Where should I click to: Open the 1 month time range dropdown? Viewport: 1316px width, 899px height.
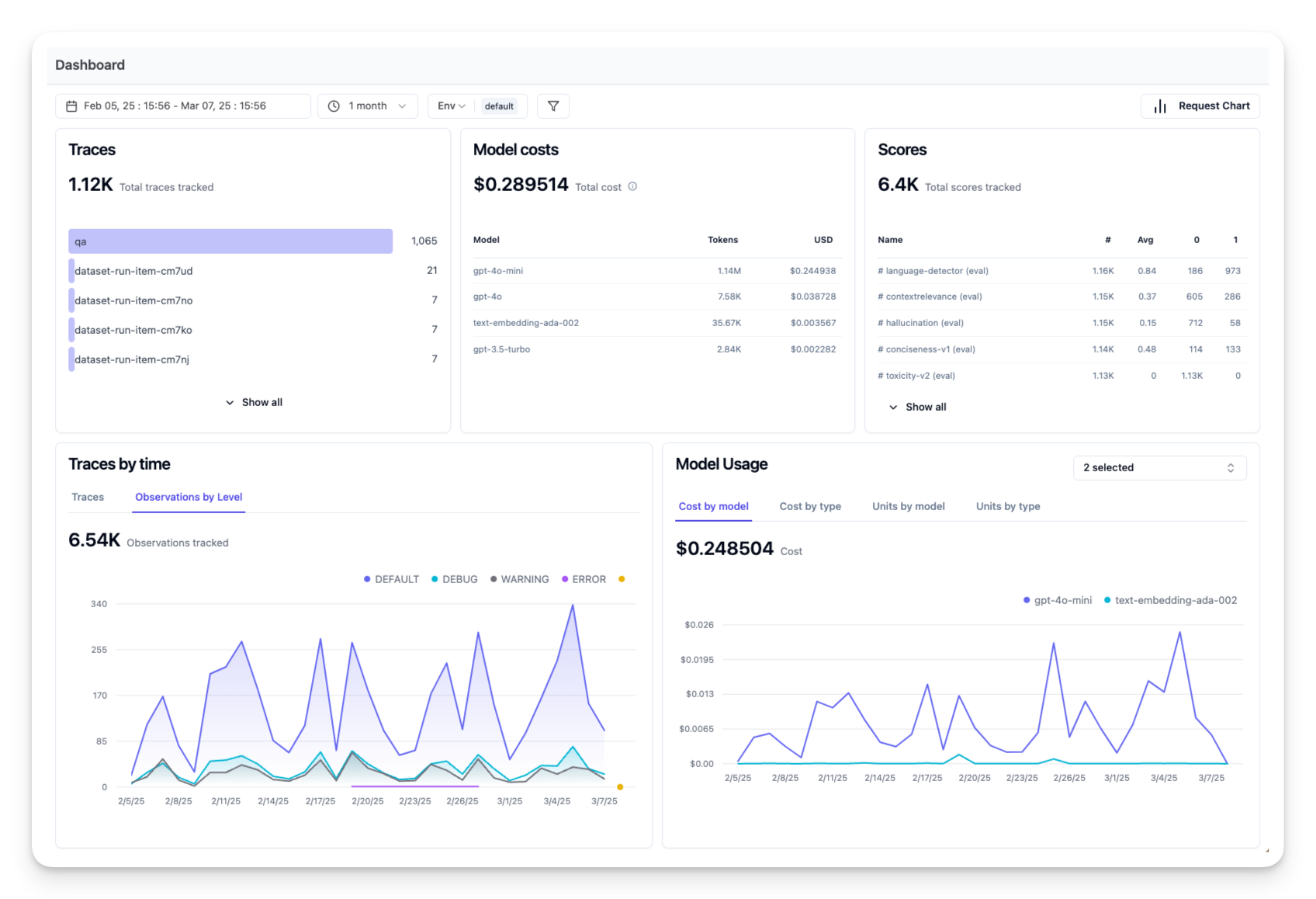pyautogui.click(x=368, y=106)
